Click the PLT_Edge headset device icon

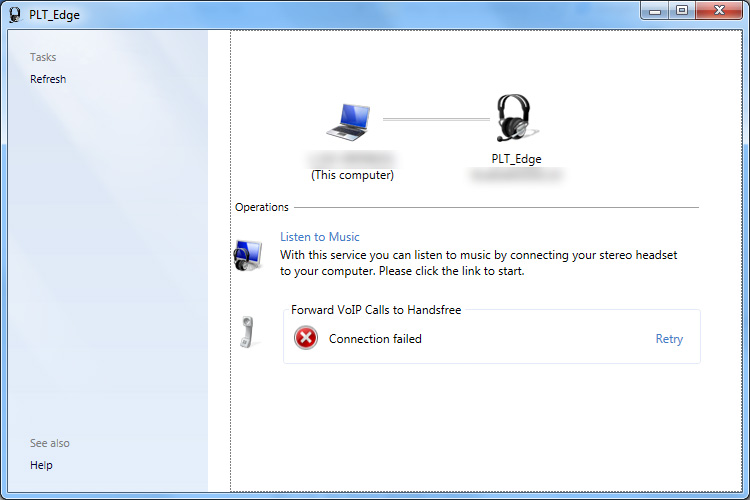point(515,119)
